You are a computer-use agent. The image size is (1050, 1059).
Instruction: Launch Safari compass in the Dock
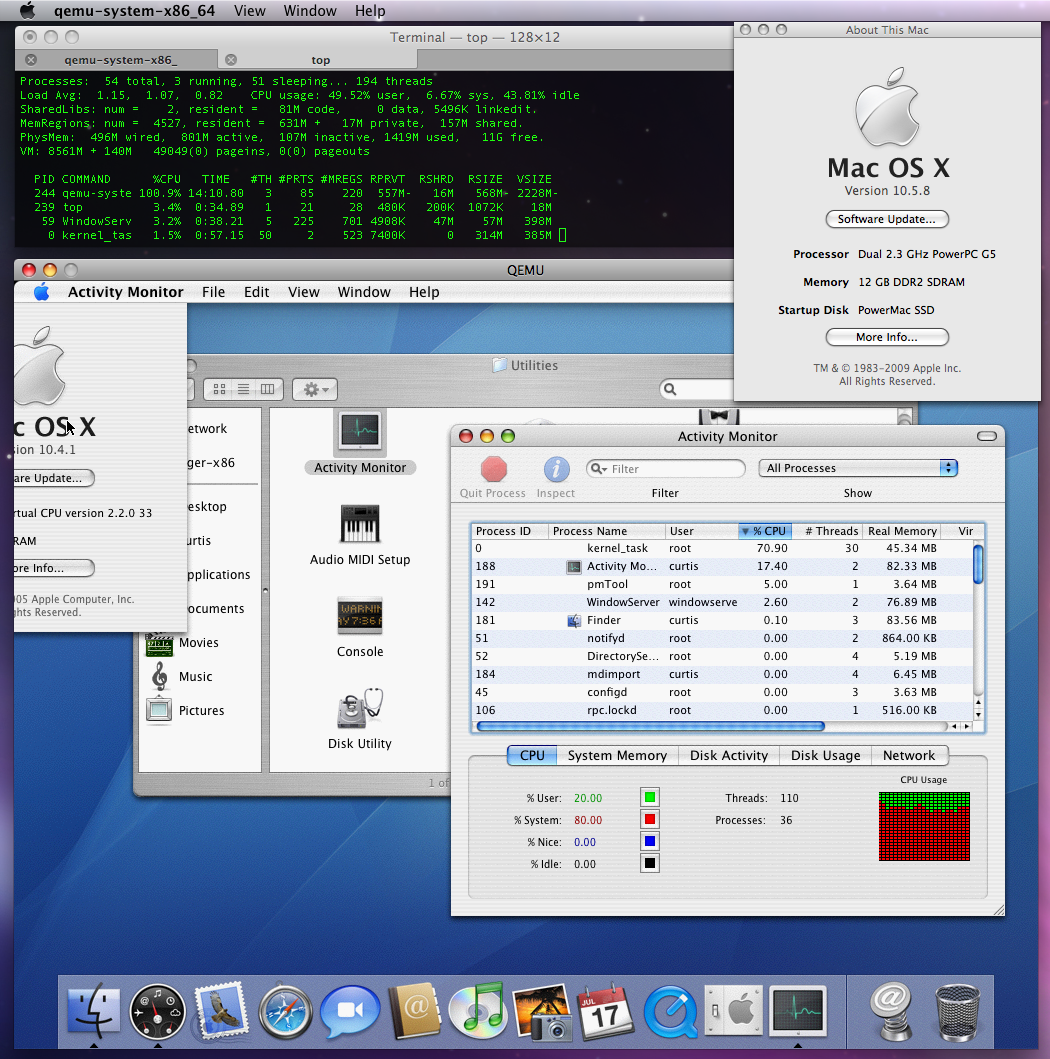pyautogui.click(x=286, y=1012)
